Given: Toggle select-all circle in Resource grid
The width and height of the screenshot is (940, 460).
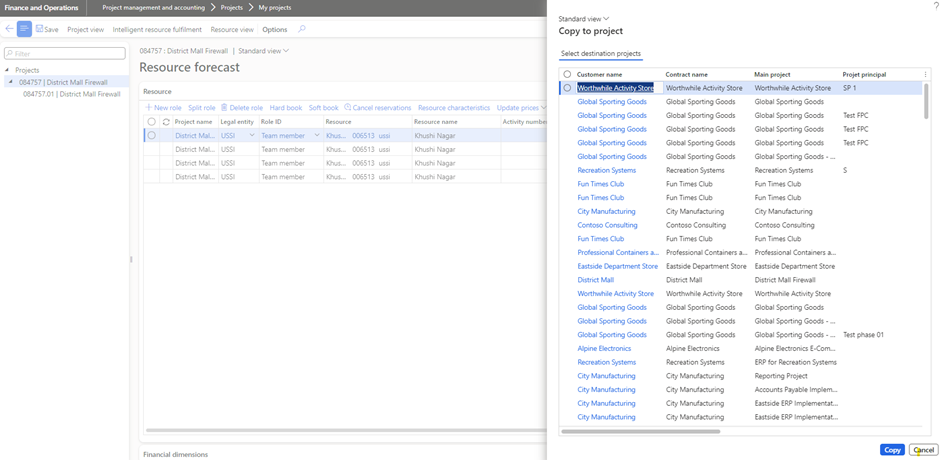Looking at the screenshot, I should (x=152, y=121).
